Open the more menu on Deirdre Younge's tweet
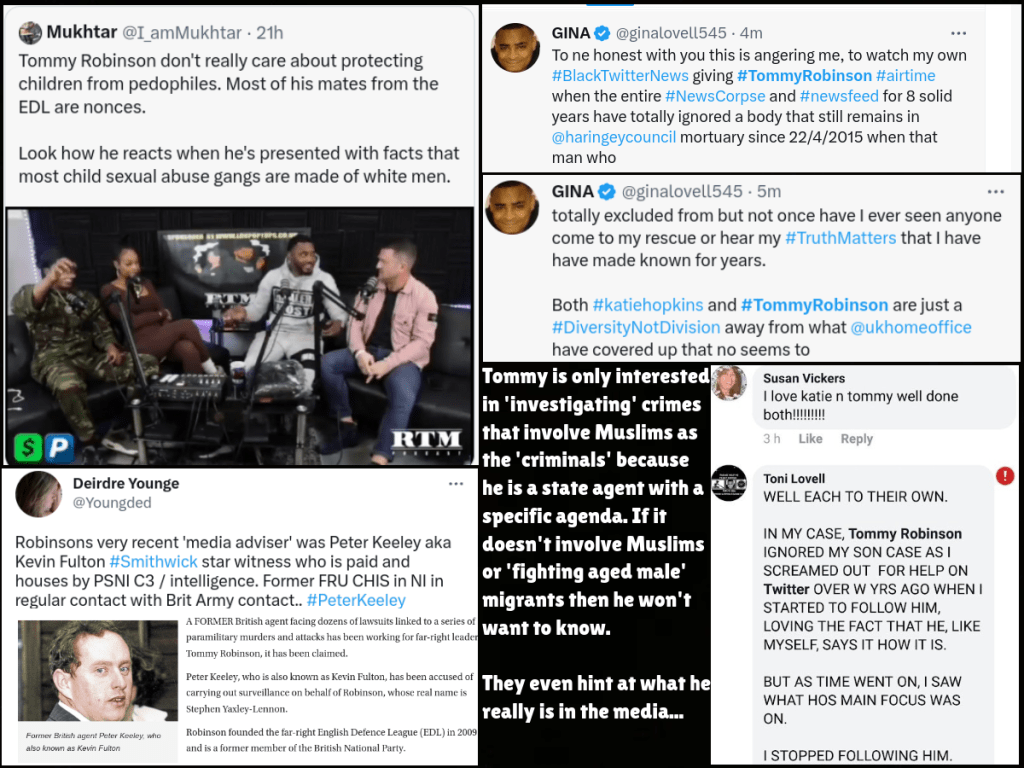The height and width of the screenshot is (768, 1024). [x=456, y=484]
